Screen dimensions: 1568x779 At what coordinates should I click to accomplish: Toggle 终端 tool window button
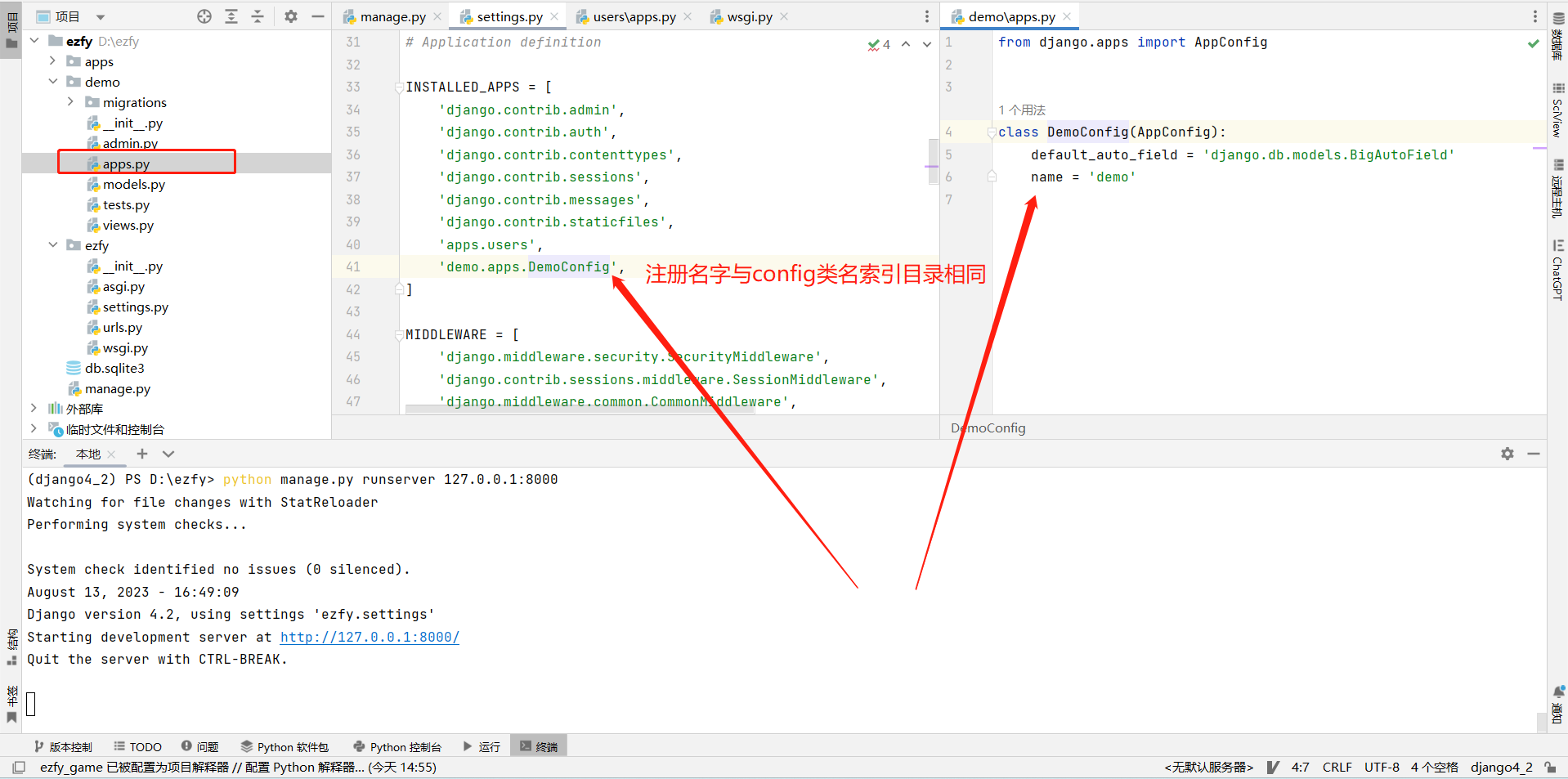click(539, 746)
